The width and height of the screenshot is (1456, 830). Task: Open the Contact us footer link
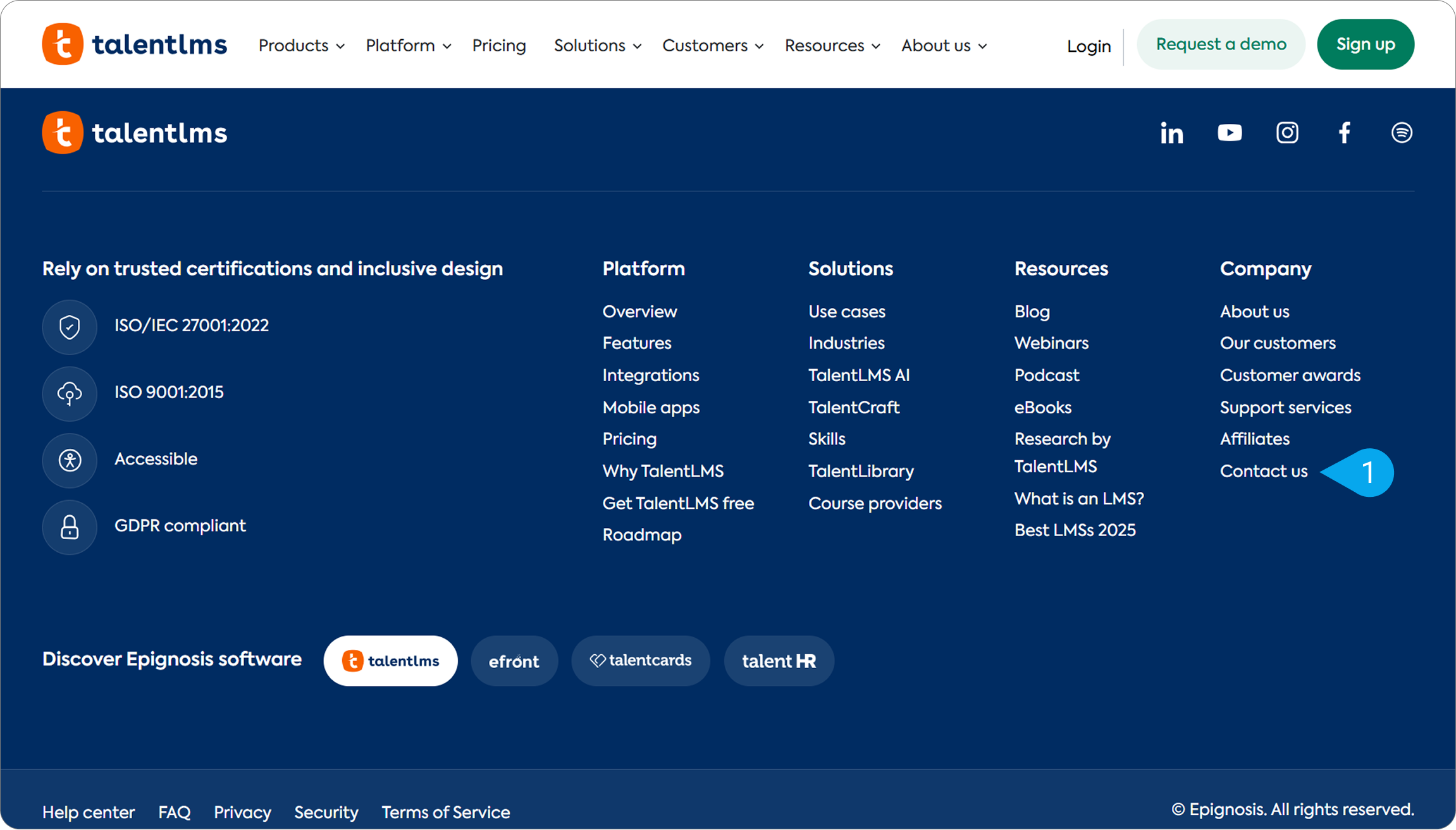pyautogui.click(x=1263, y=471)
